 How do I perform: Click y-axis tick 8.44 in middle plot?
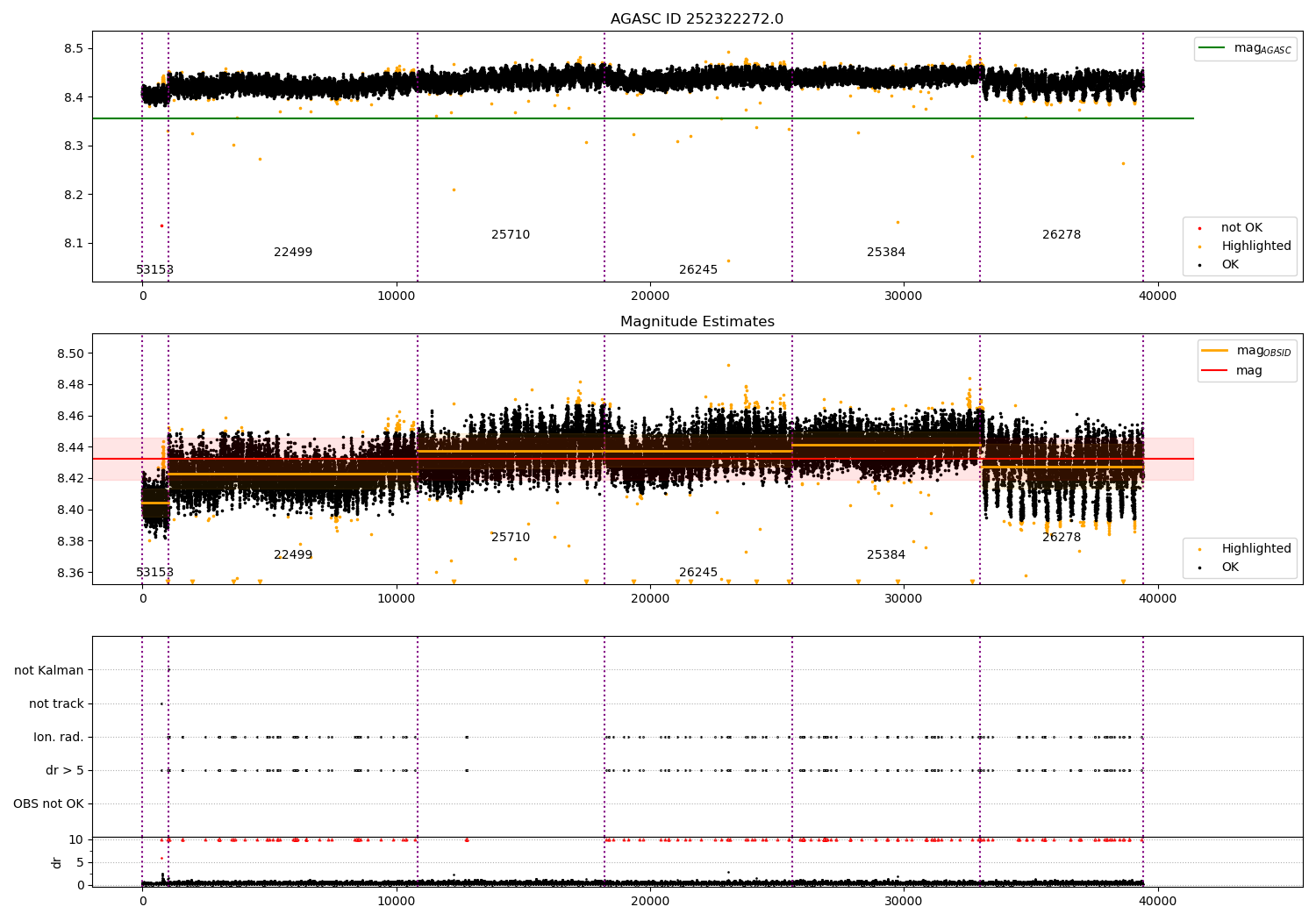[69, 447]
